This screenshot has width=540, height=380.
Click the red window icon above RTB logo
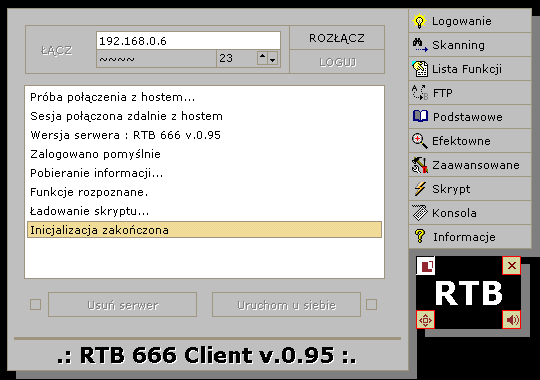pos(425,266)
